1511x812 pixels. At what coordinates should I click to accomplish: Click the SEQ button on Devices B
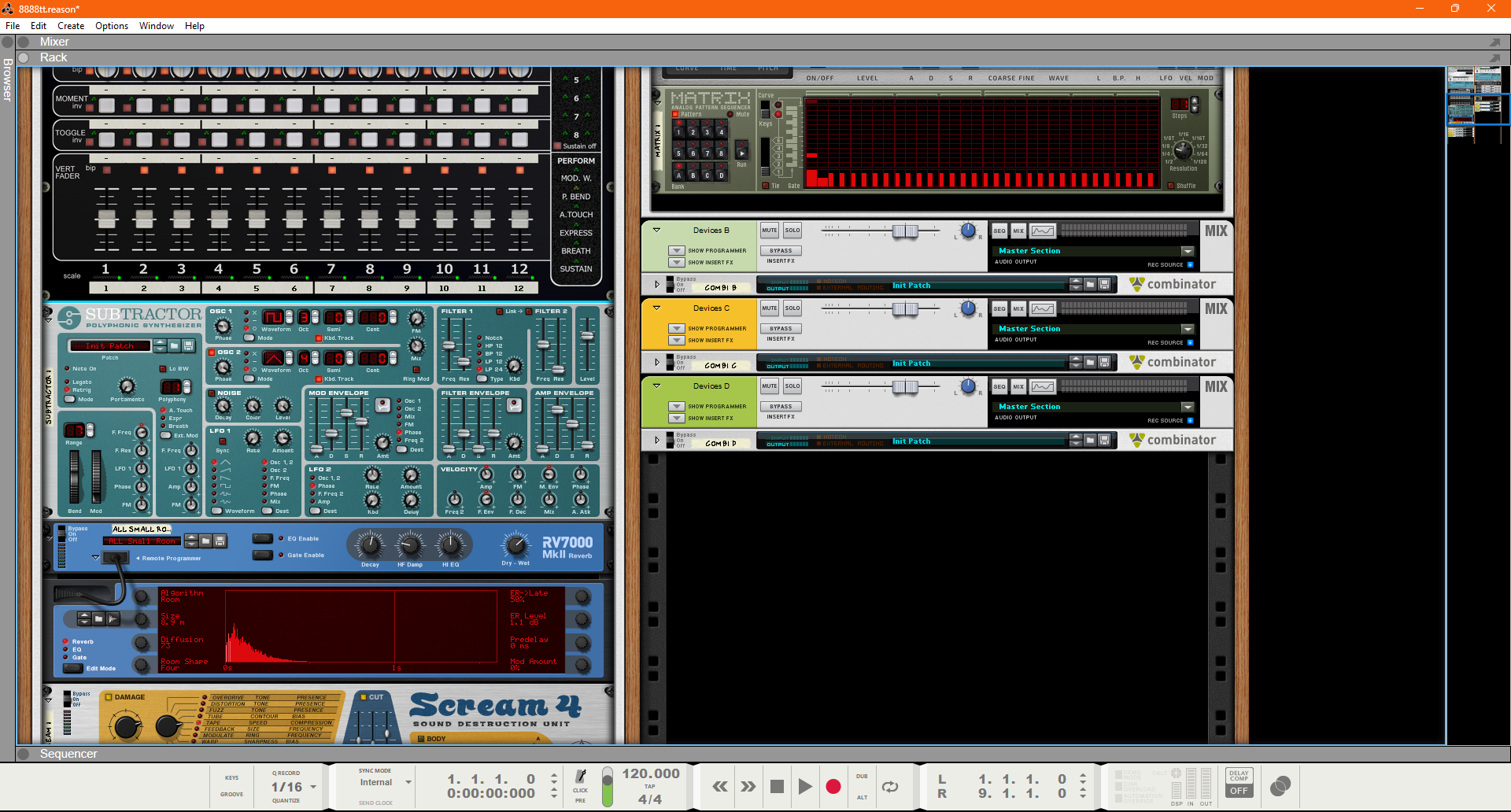(x=999, y=231)
